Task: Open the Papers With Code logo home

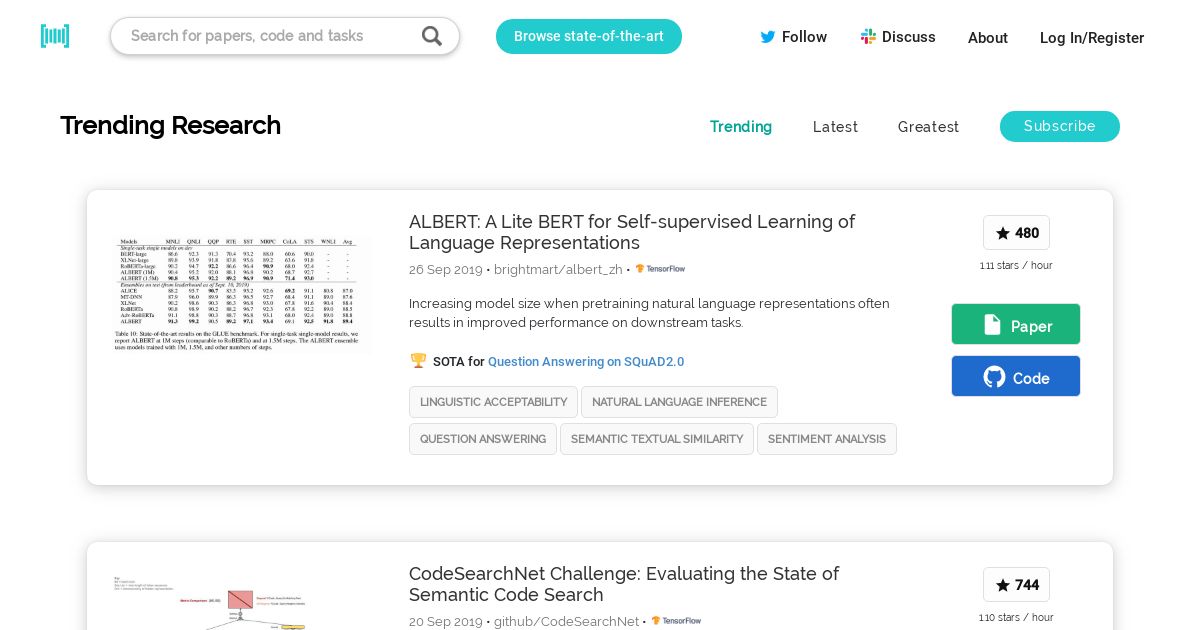Action: pyautogui.click(x=55, y=36)
